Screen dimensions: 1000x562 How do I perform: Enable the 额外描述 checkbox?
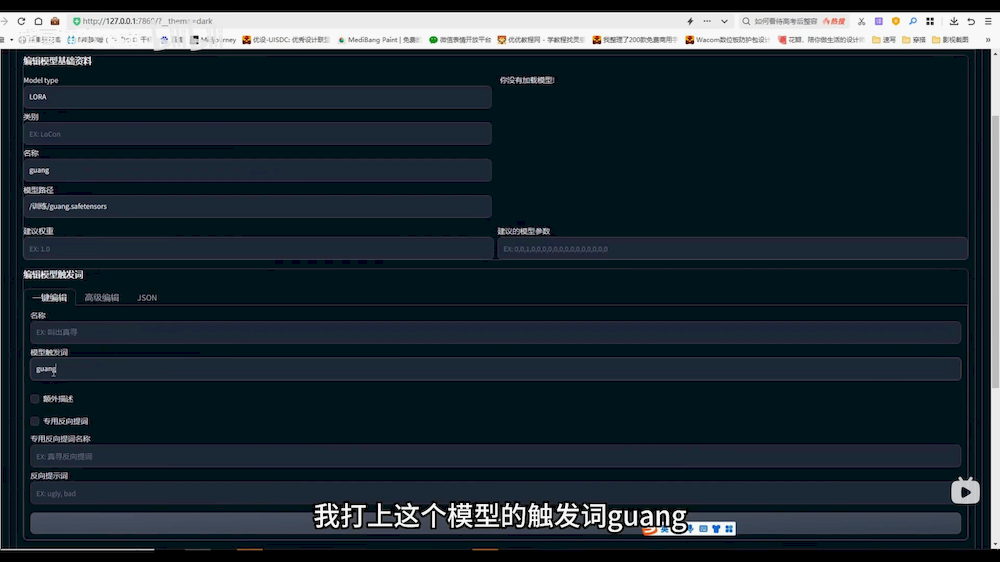[x=35, y=398]
